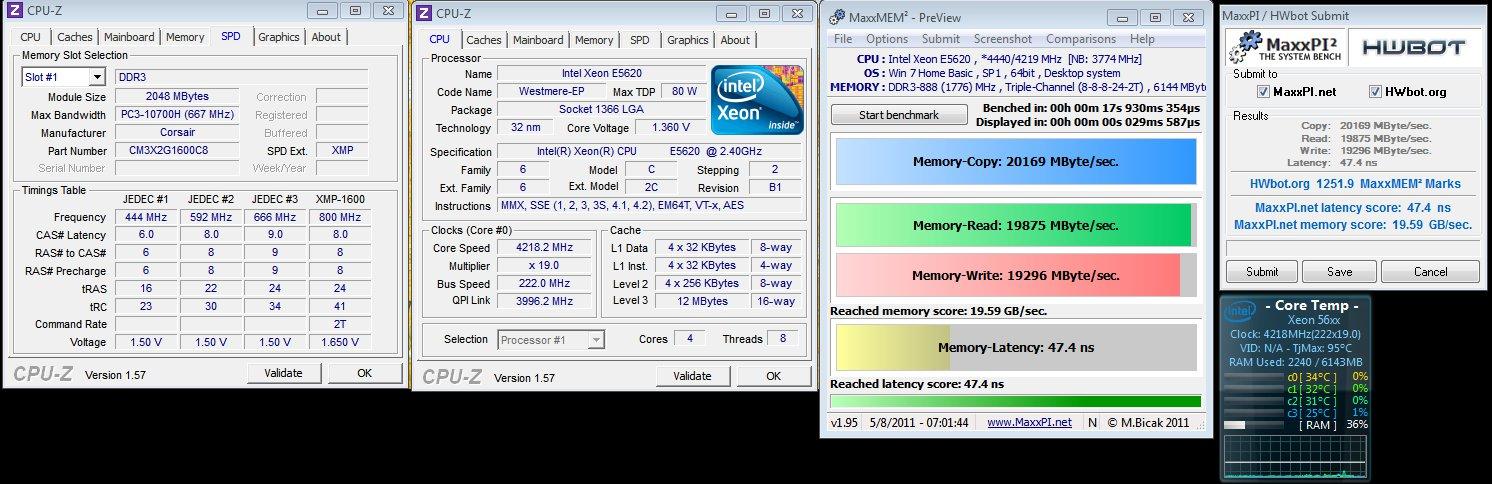Switch to Caches tab in SPD CPU-Z window

pos(74,37)
